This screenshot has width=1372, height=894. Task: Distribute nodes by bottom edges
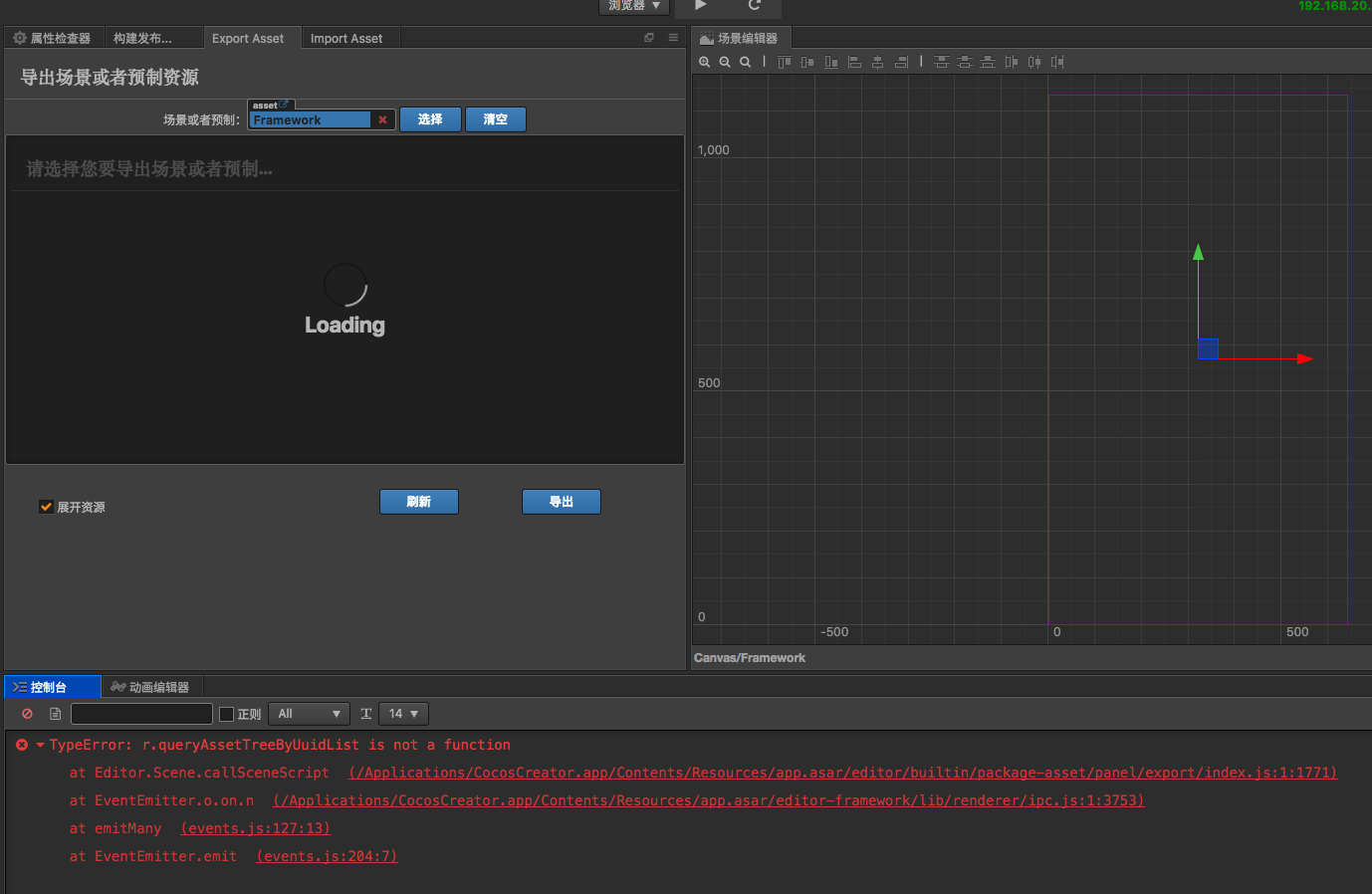point(988,62)
